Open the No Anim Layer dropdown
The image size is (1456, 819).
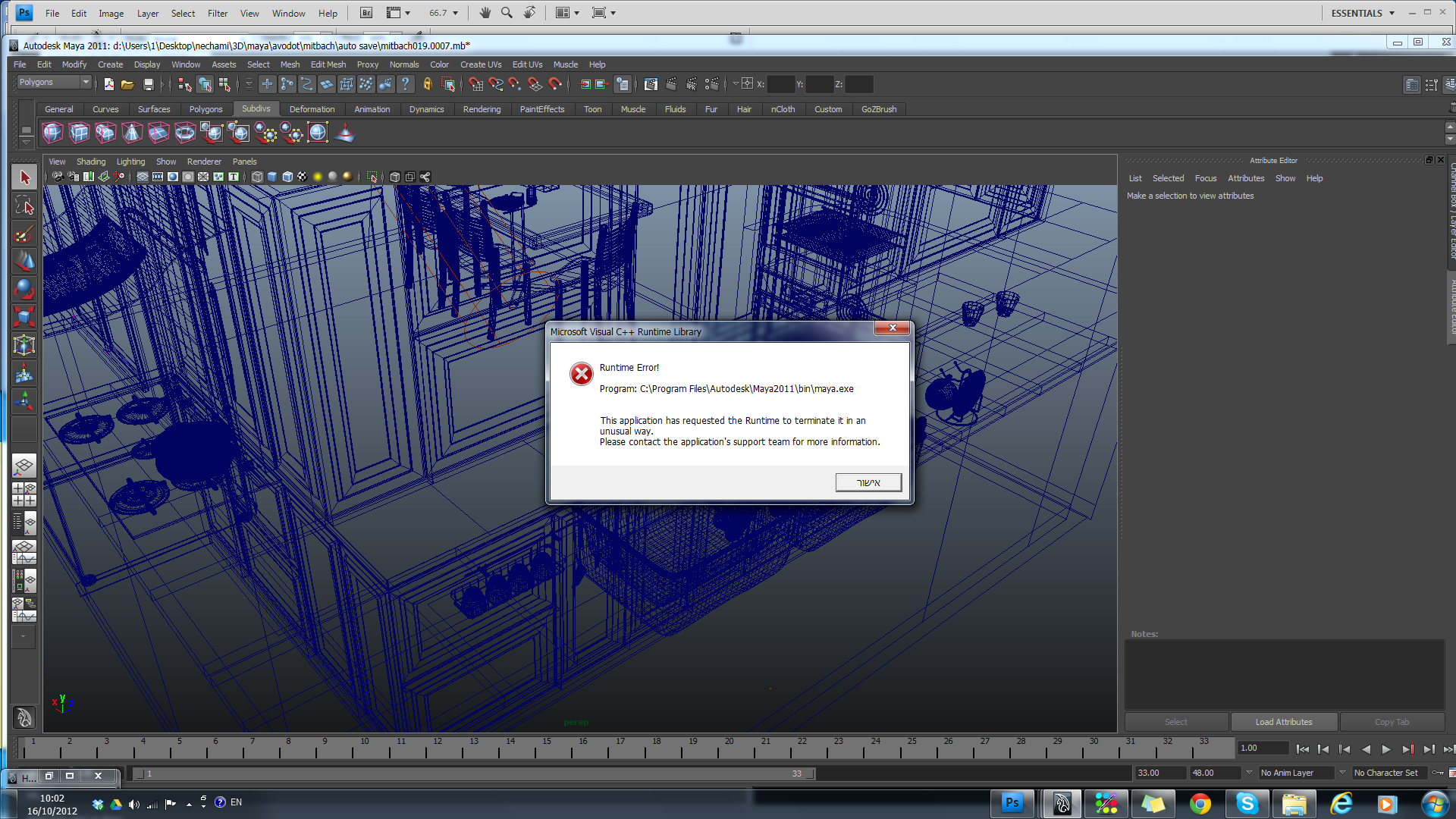point(1296,773)
